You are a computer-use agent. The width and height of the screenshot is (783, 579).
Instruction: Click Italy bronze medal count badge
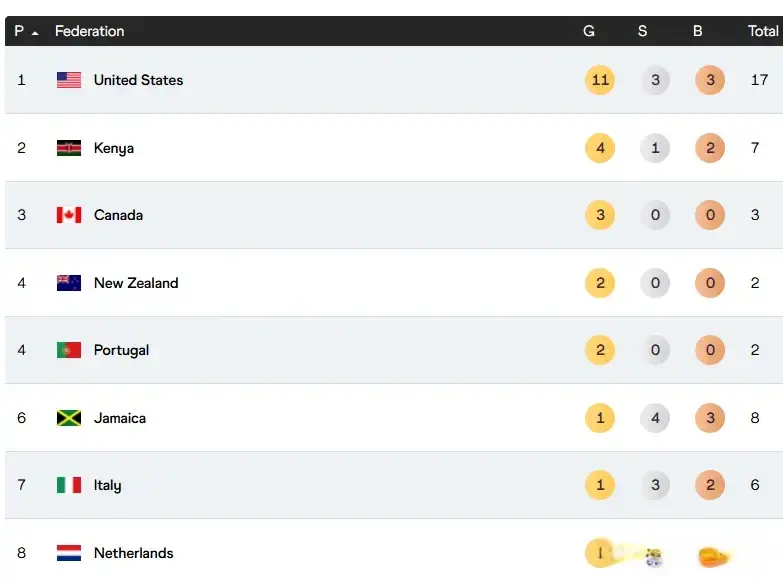tap(710, 485)
